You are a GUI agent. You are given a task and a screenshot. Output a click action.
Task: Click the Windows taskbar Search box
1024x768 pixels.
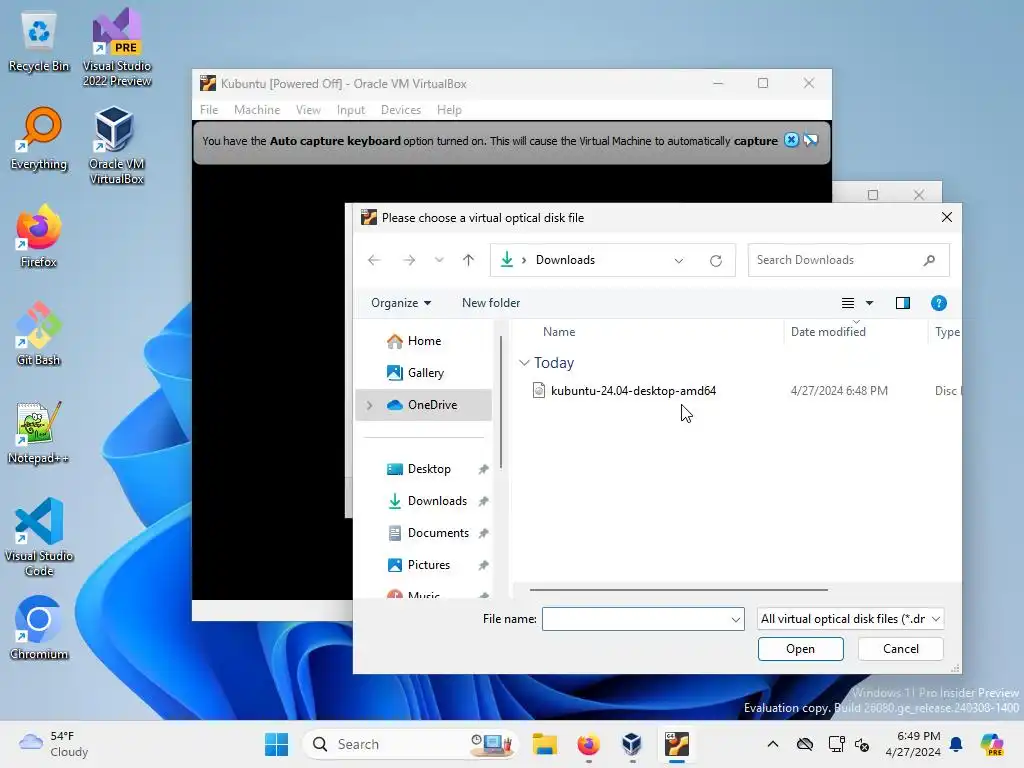tap(409, 744)
